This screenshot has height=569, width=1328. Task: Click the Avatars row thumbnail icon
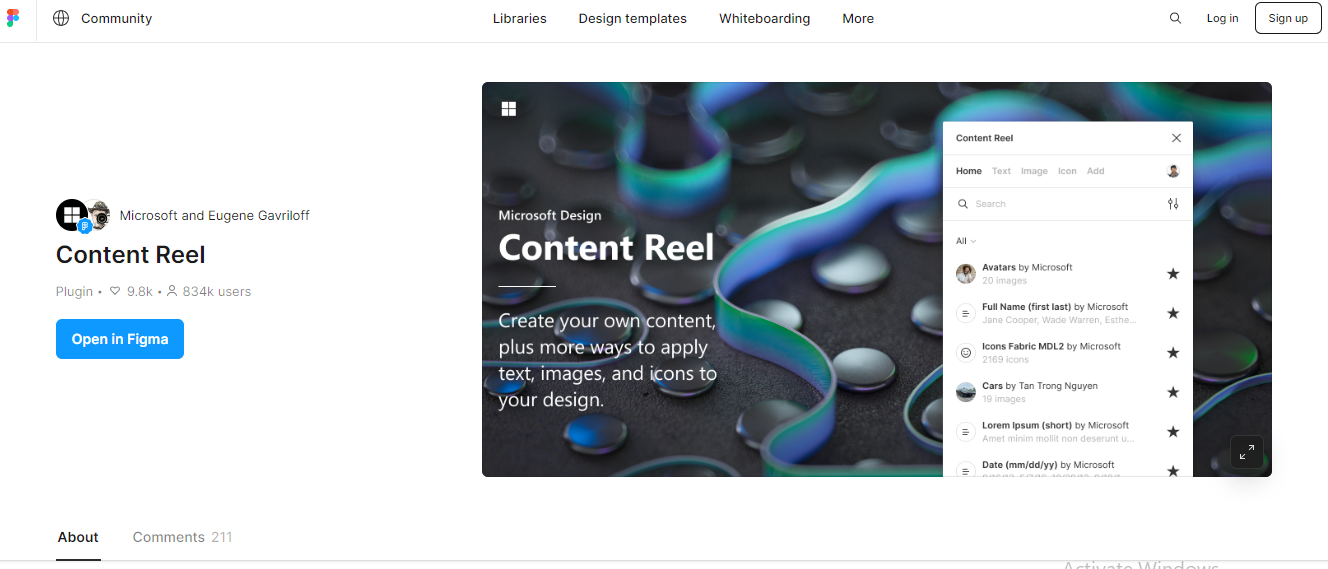[x=966, y=274]
